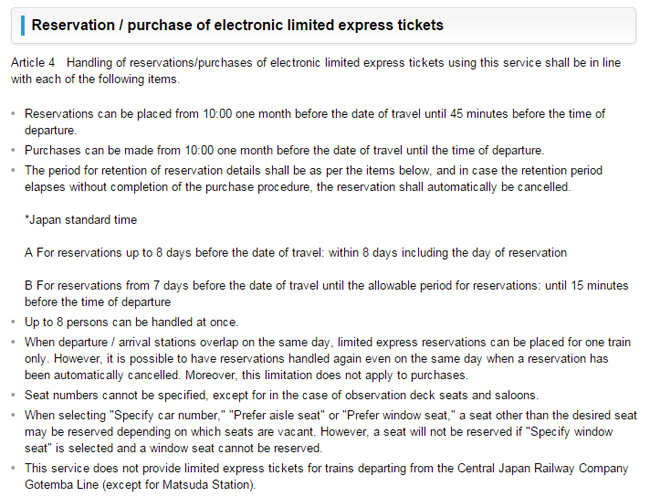This screenshot has width=650, height=497.
Task: Click item A about 8 days before travel
Action: point(296,252)
